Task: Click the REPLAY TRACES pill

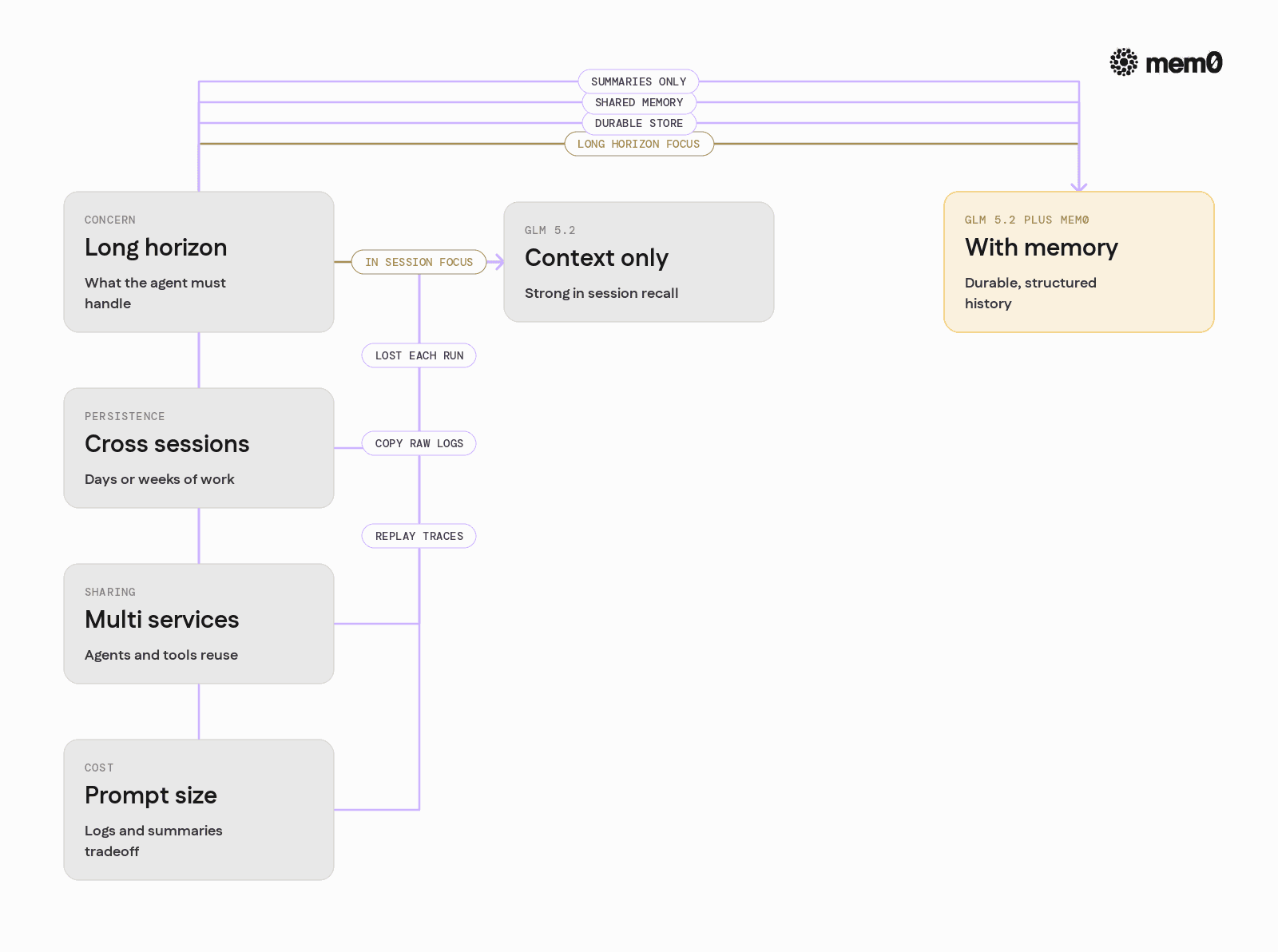Action: click(x=419, y=536)
